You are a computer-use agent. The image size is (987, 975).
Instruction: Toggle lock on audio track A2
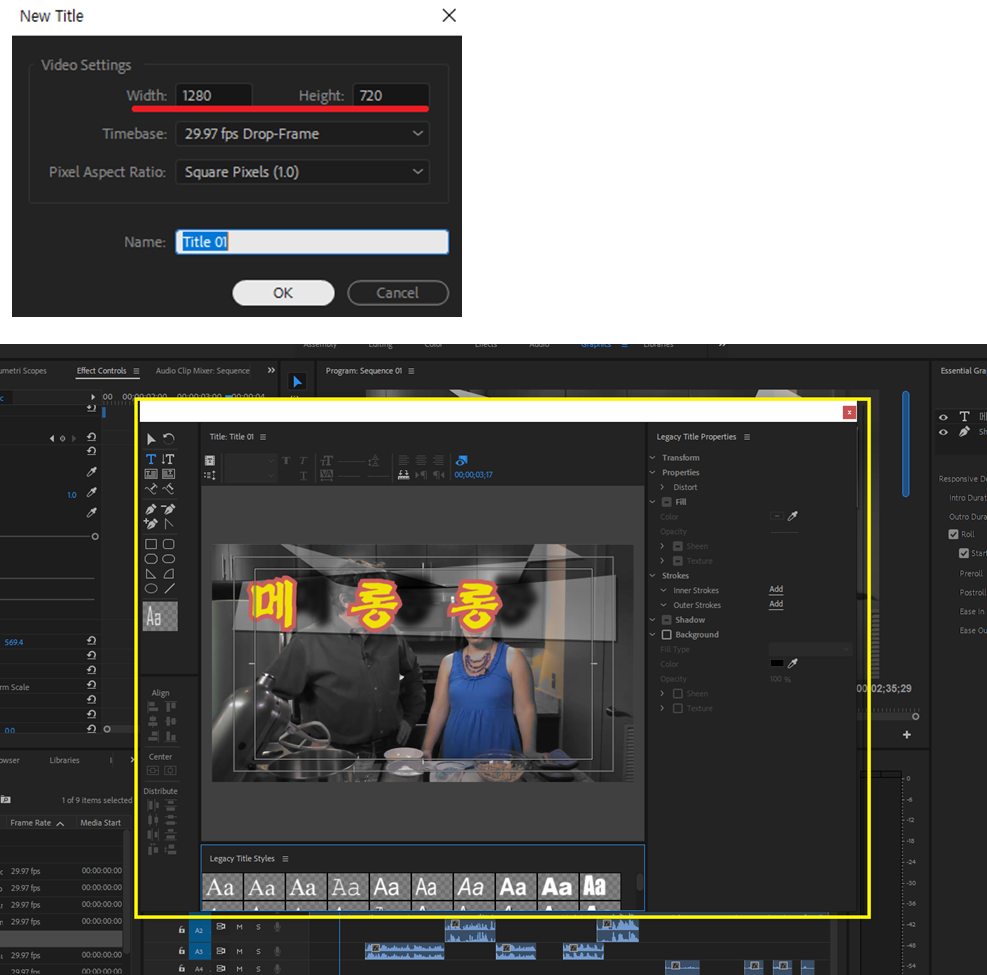pos(181,929)
